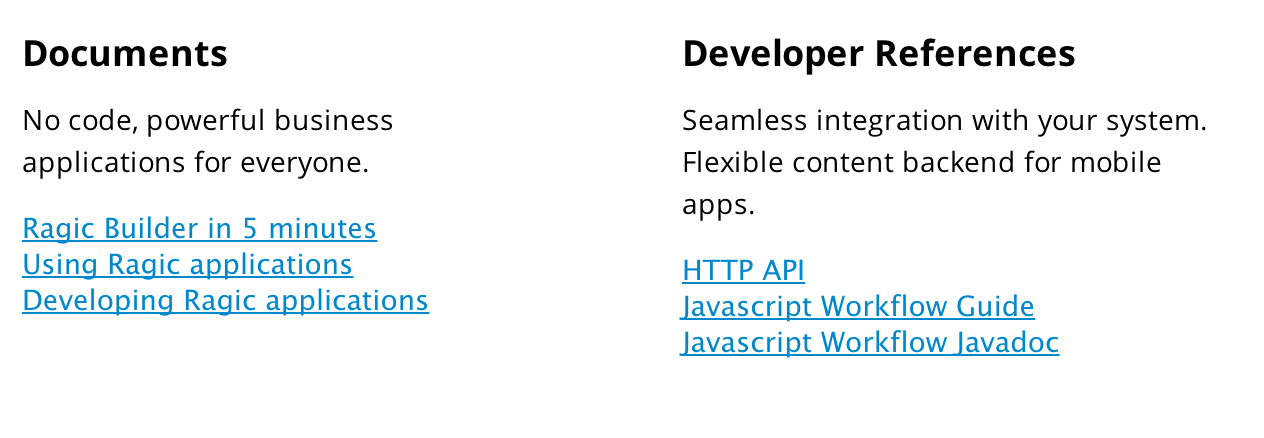Open the Ragic Builder in 5 minutes link

[199, 229]
